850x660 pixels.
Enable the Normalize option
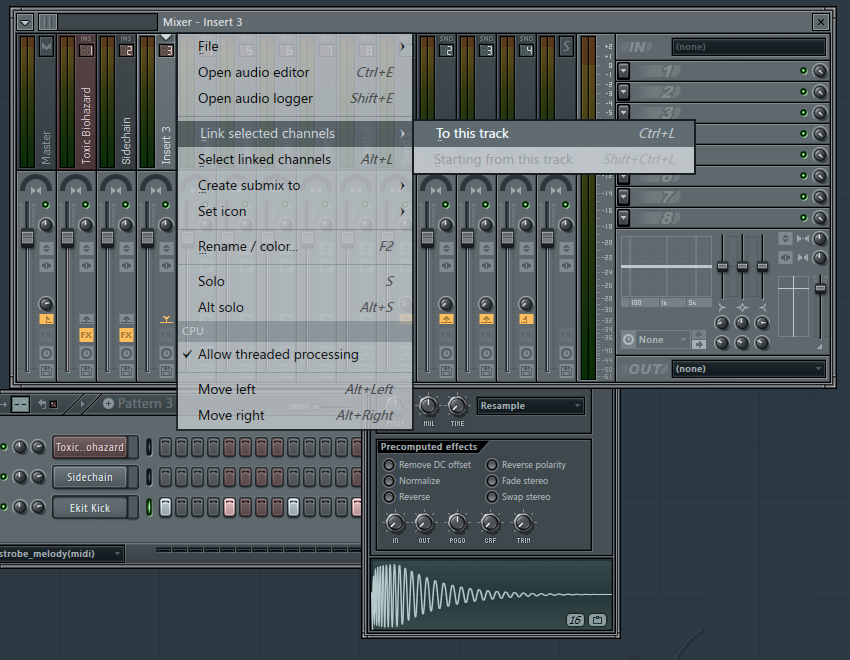click(412, 481)
